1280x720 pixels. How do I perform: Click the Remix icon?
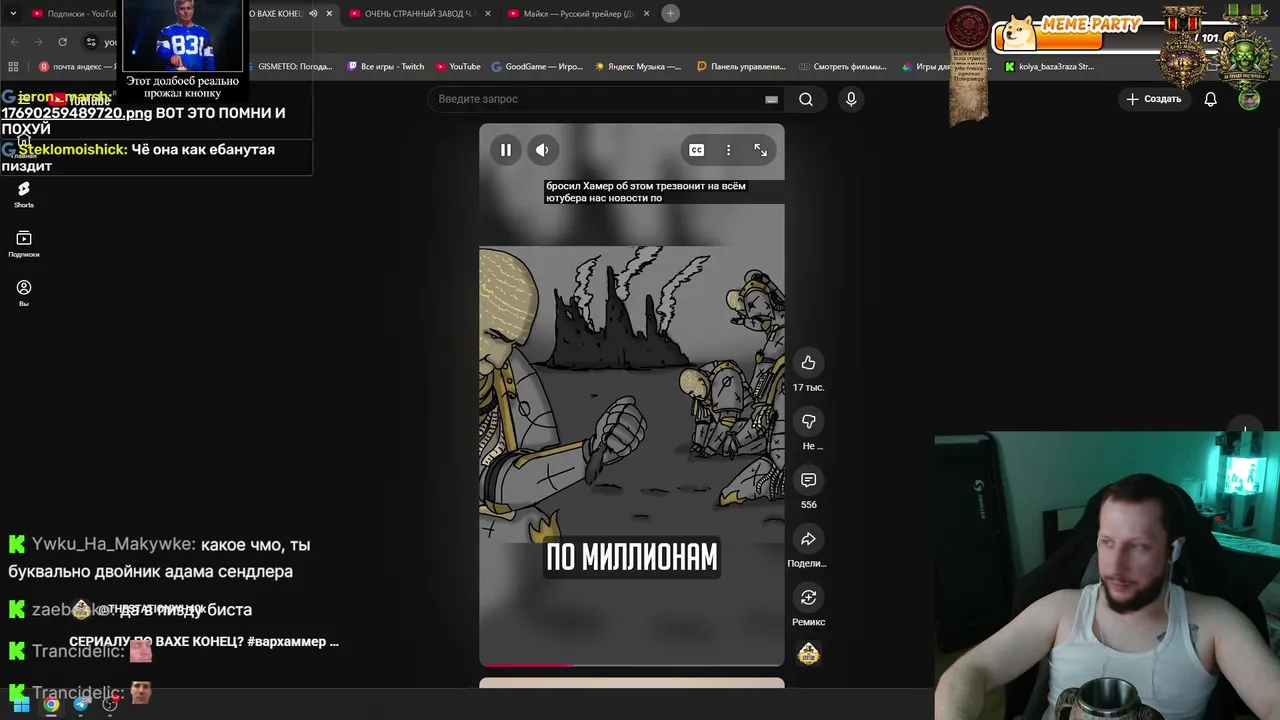808,598
